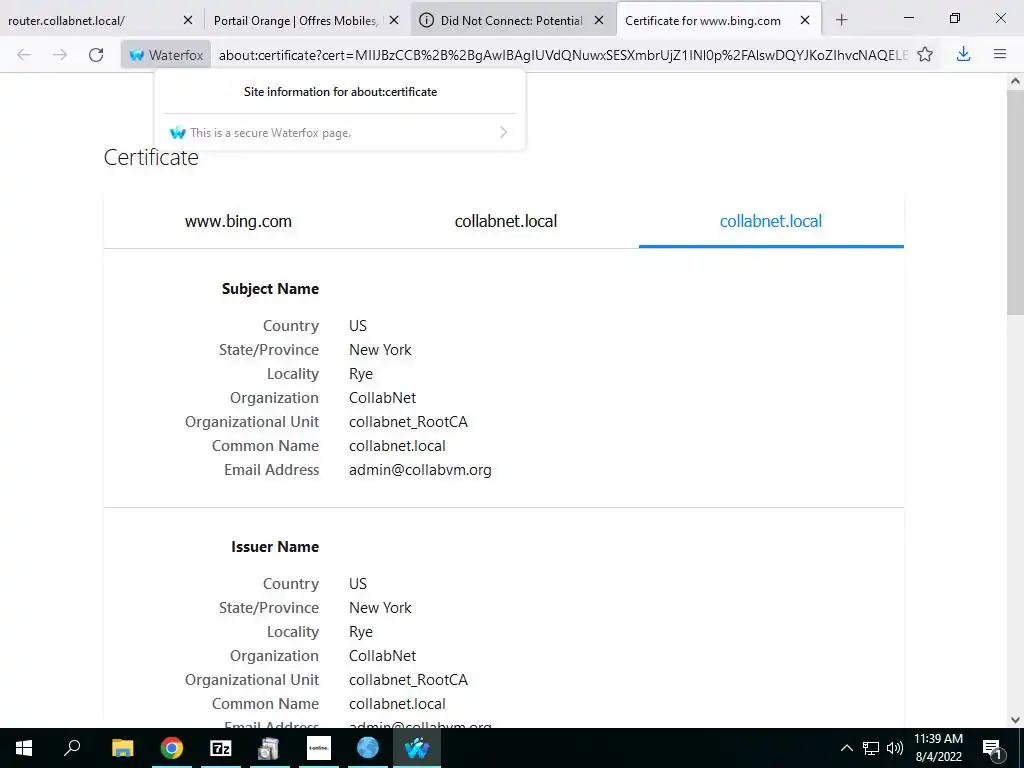
Task: Bookmark this page with star icon
Action: click(x=925, y=55)
